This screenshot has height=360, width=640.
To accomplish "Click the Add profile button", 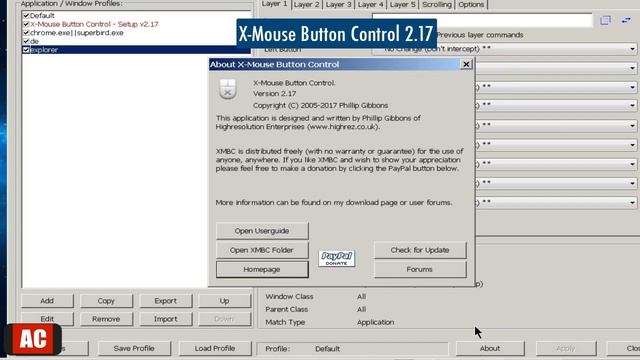I will tap(47, 301).
